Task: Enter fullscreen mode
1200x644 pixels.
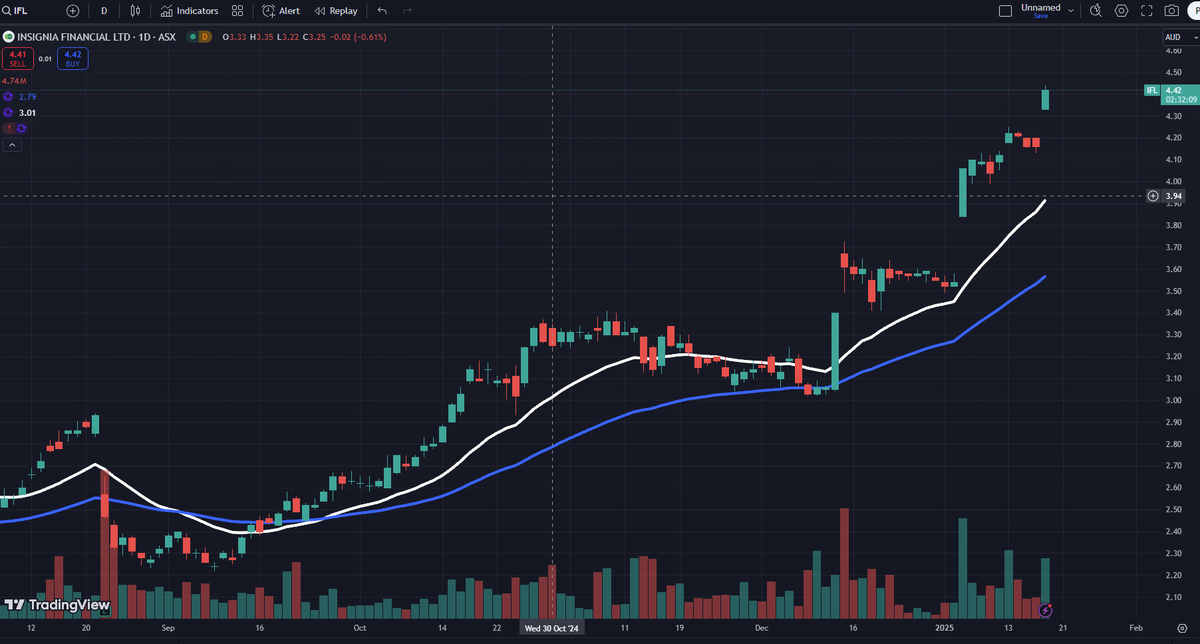Action: [x=1146, y=10]
